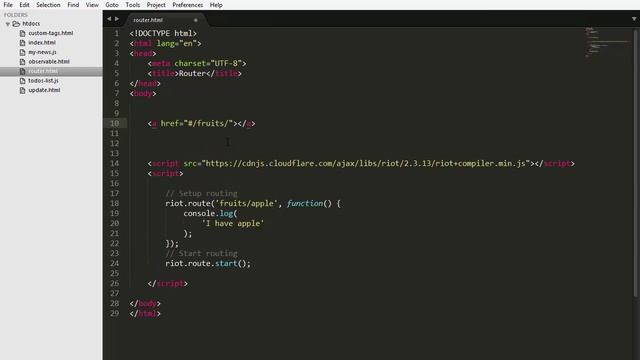Switch to the router.html tab
This screenshot has height=360, width=640.
pyautogui.click(x=148, y=20)
